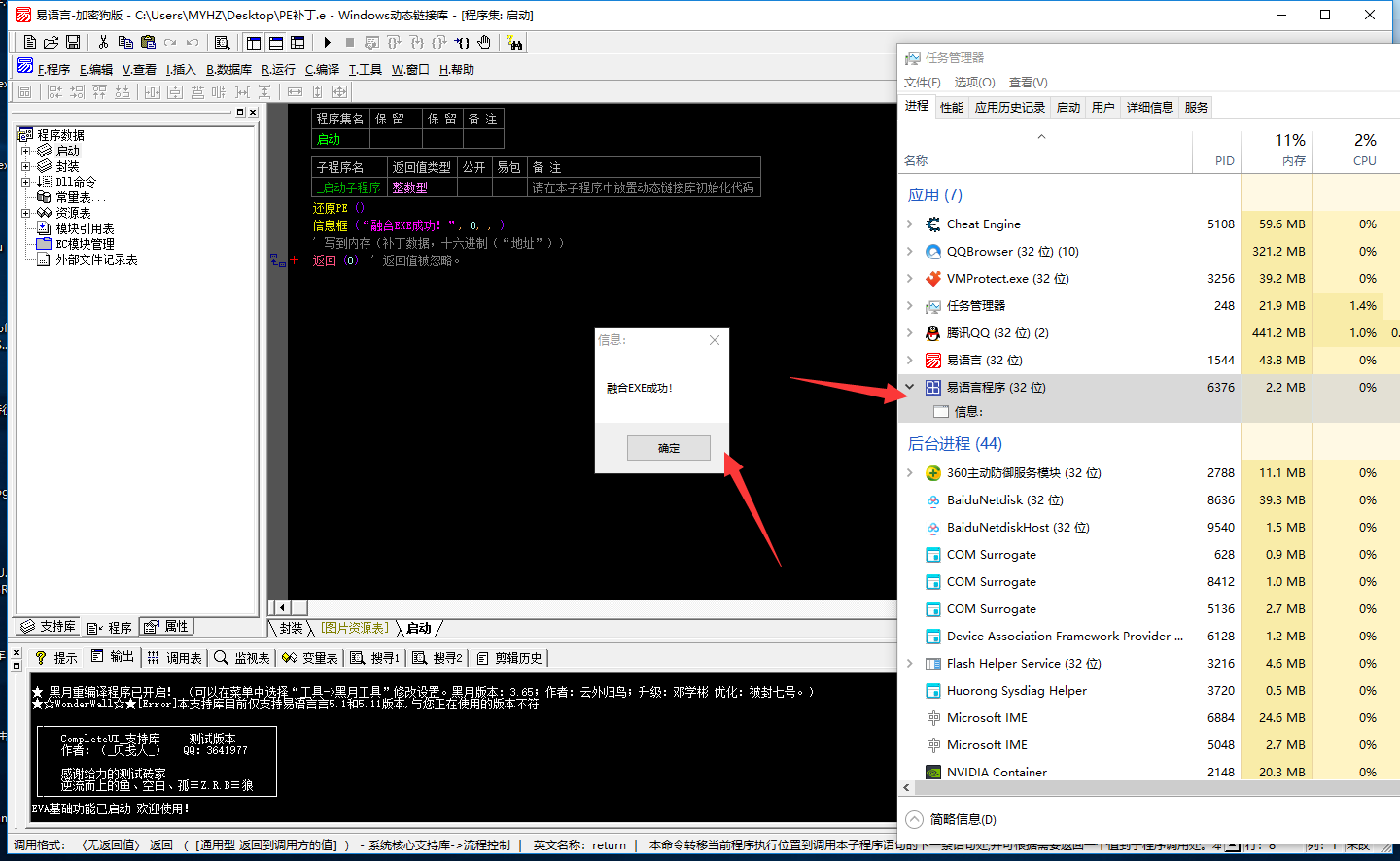Close the left project tree panel
Viewport: 1400px width, 861px height.
coord(253,112)
